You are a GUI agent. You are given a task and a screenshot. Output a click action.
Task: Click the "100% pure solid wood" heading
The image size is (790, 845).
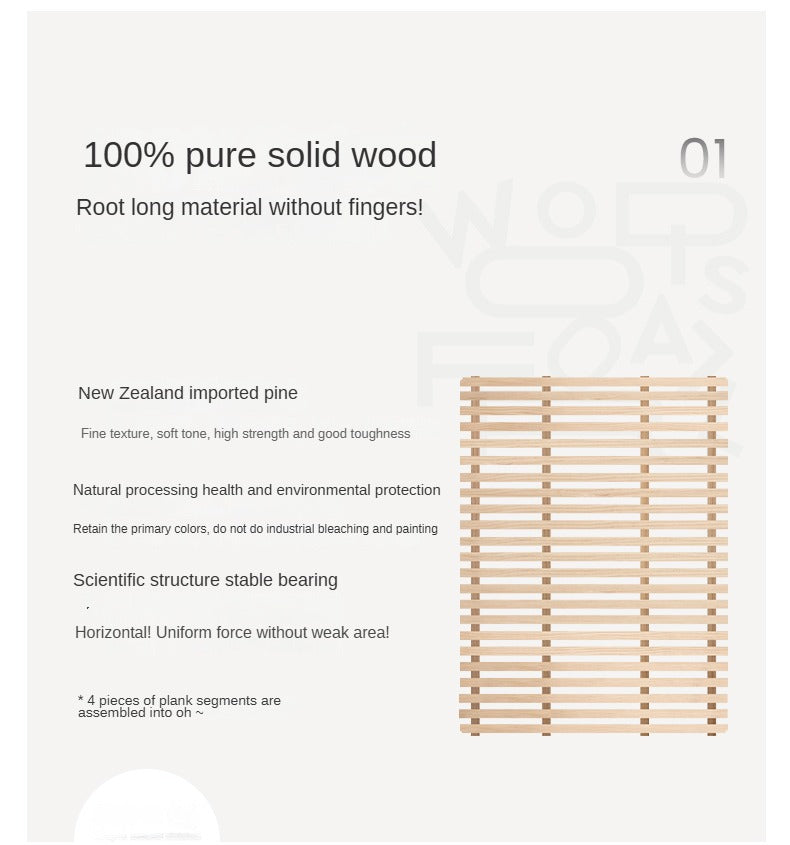pyautogui.click(x=260, y=155)
